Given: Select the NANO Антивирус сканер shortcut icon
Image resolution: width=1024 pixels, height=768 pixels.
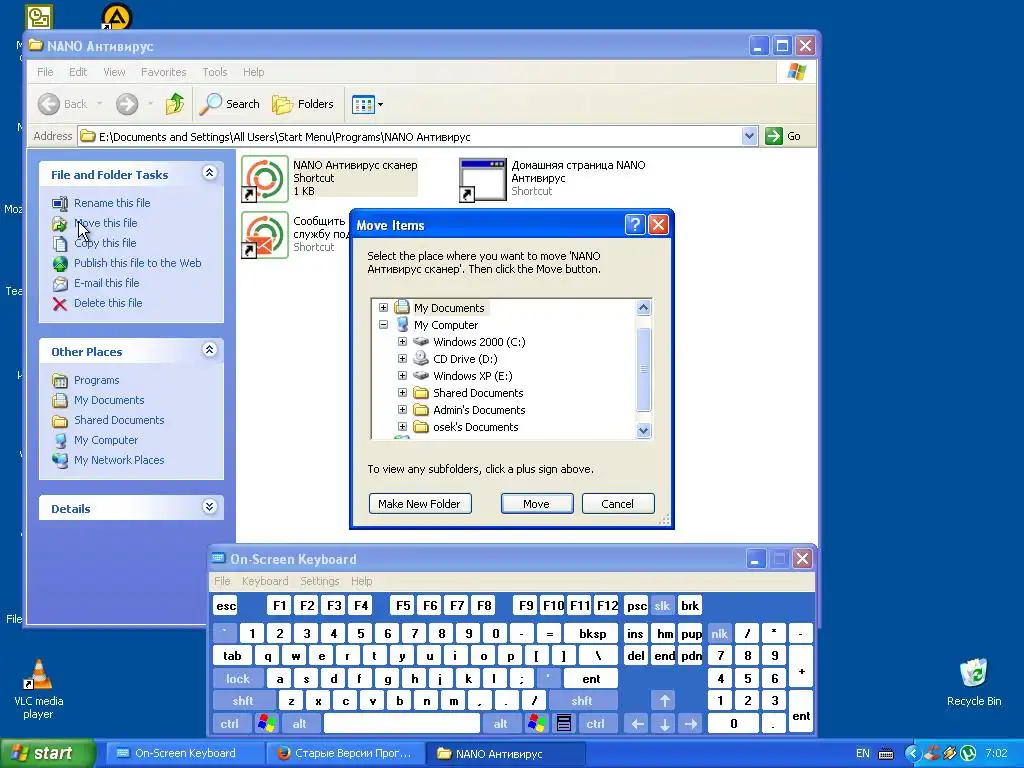Looking at the screenshot, I should [264, 178].
